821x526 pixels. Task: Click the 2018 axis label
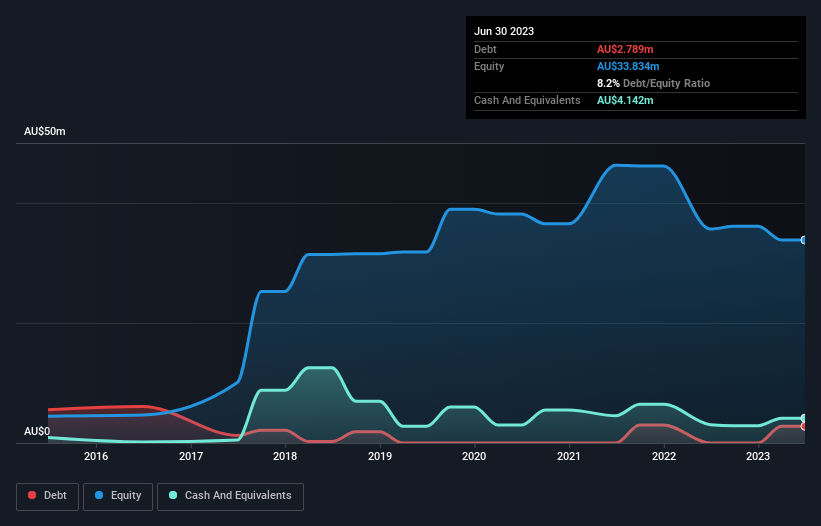[285, 456]
